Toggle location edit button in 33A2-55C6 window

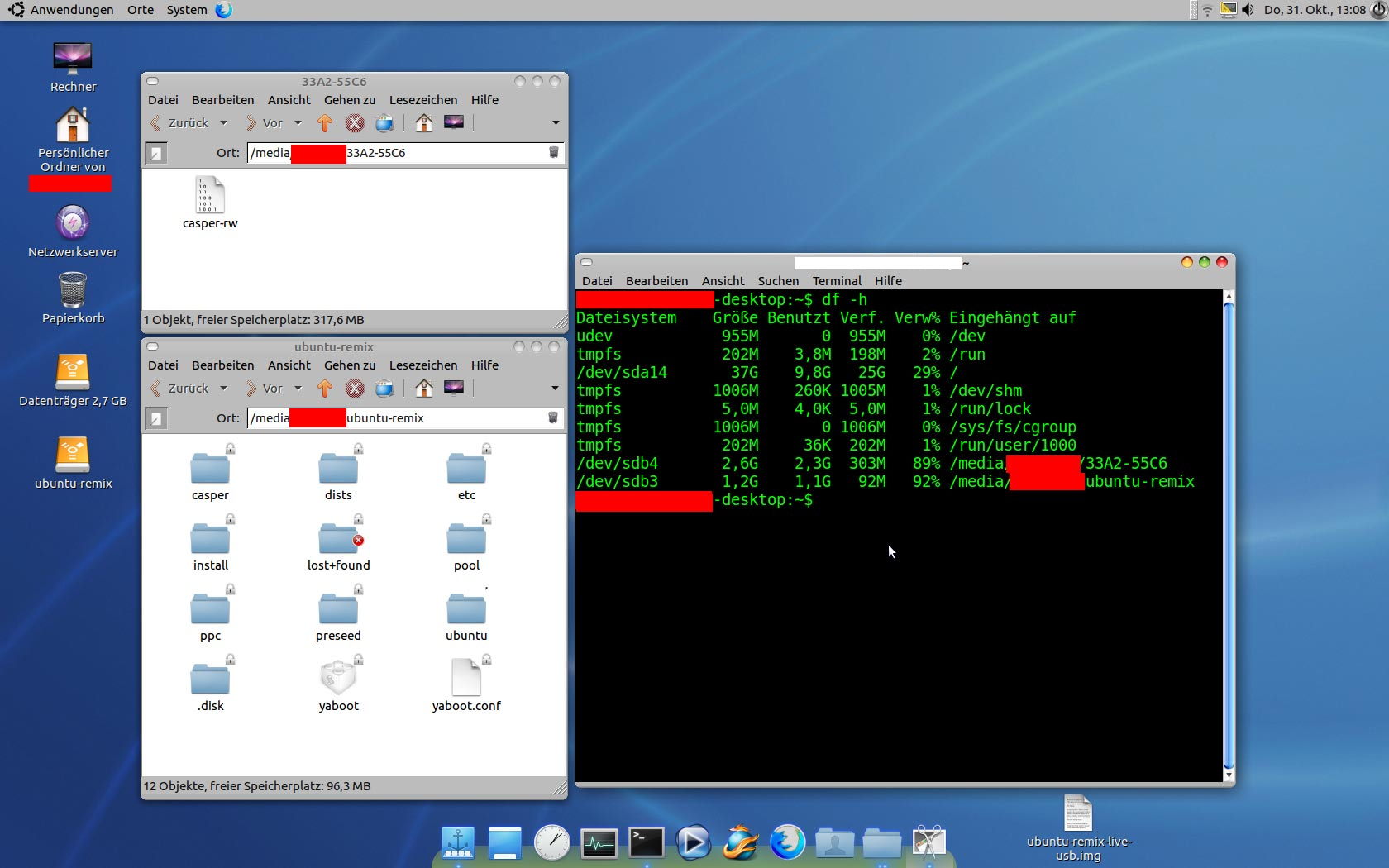tap(156, 153)
